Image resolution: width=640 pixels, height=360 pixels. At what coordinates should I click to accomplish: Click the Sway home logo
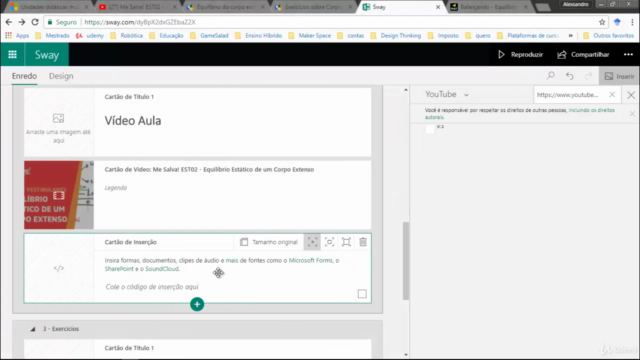click(x=47, y=55)
